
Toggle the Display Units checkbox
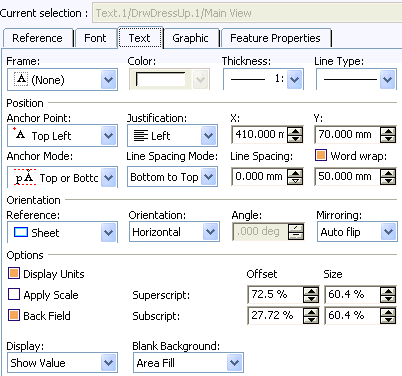tap(14, 273)
